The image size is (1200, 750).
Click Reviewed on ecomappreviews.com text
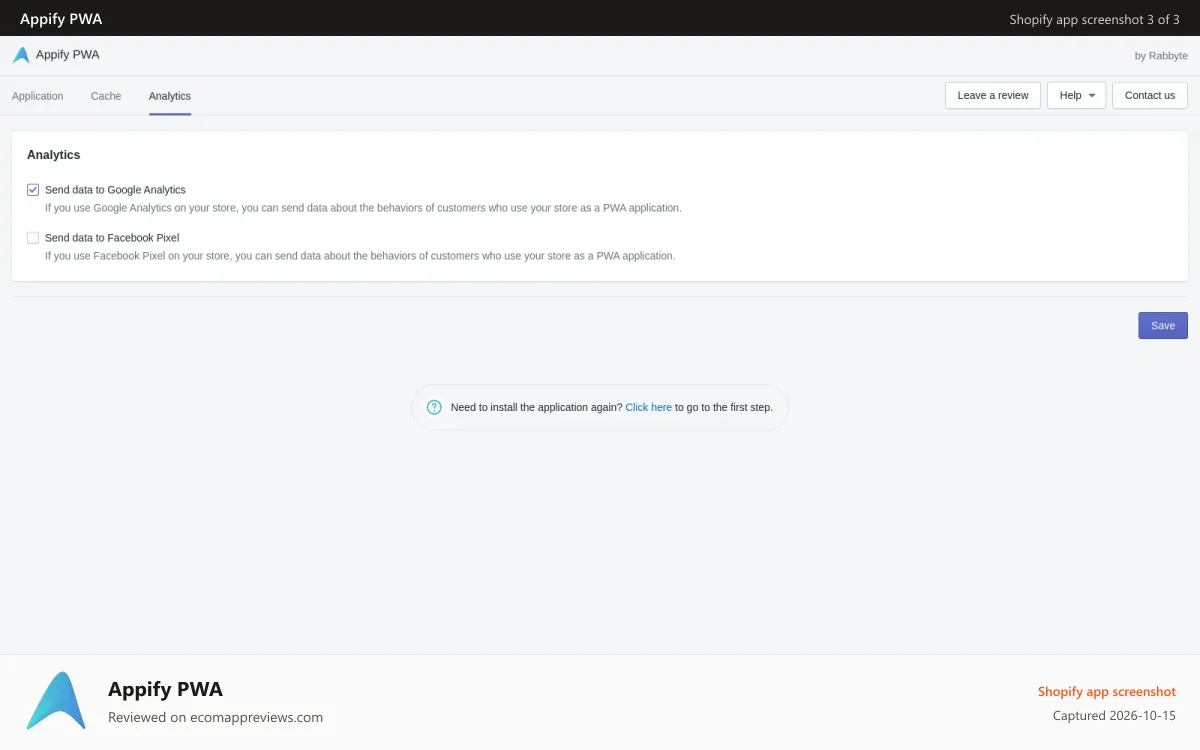tap(215, 717)
